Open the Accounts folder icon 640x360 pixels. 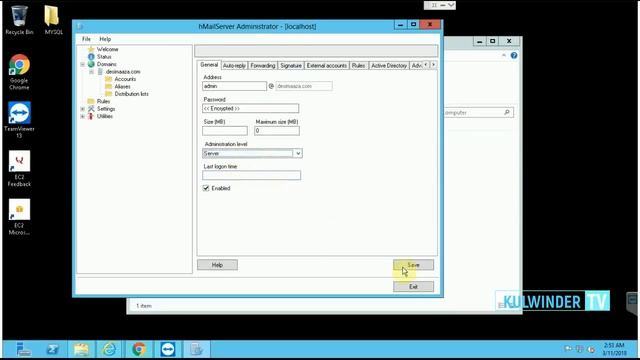click(x=108, y=79)
